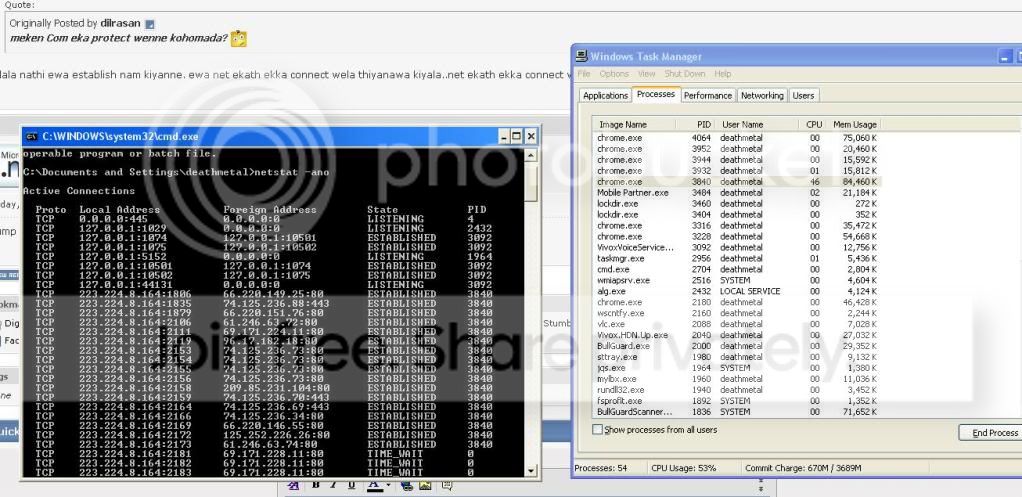This screenshot has width=1022, height=497.
Task: Sort by CPU column header
Action: coord(811,124)
